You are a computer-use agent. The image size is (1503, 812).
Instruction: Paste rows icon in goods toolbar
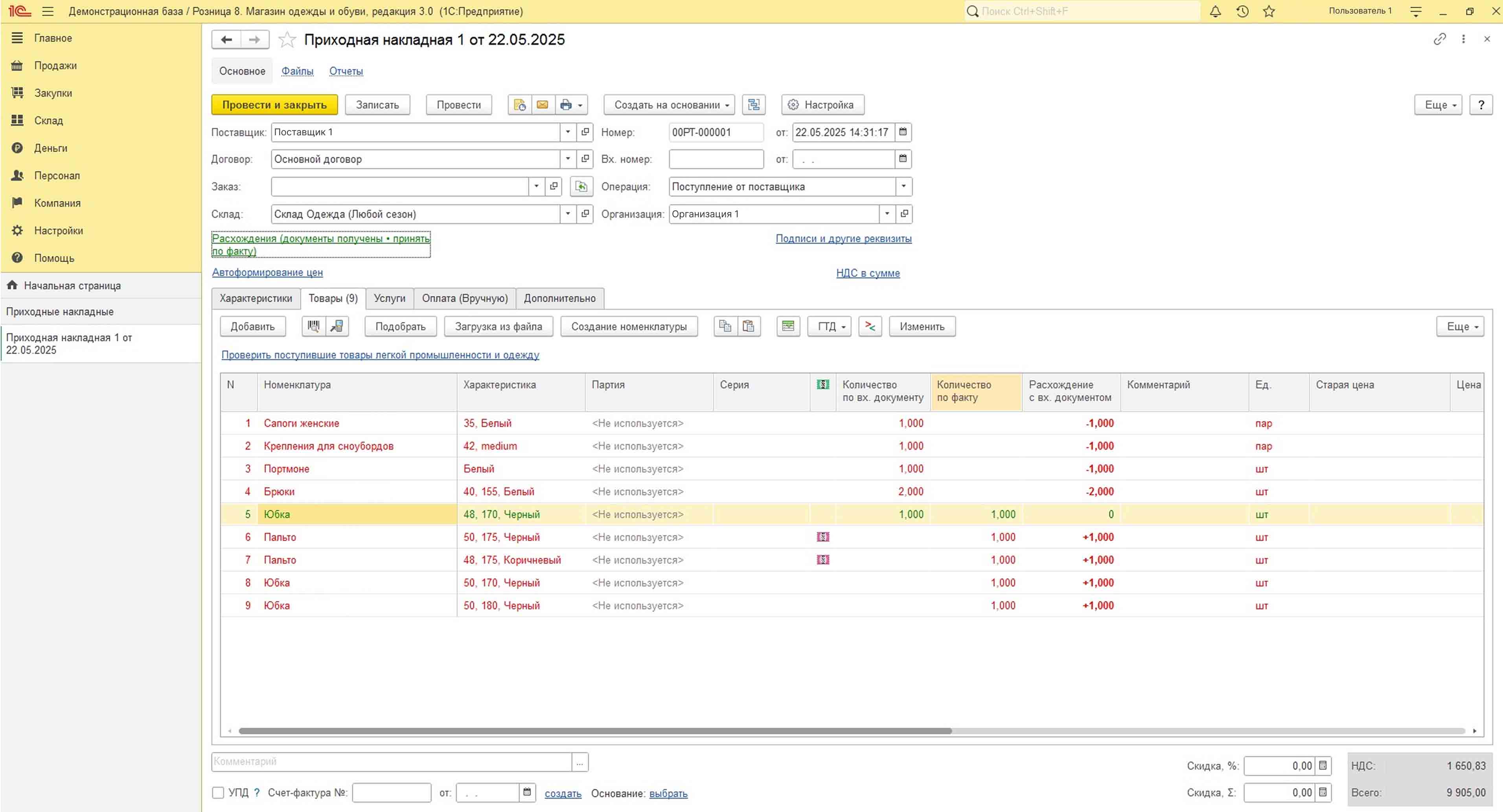749,327
